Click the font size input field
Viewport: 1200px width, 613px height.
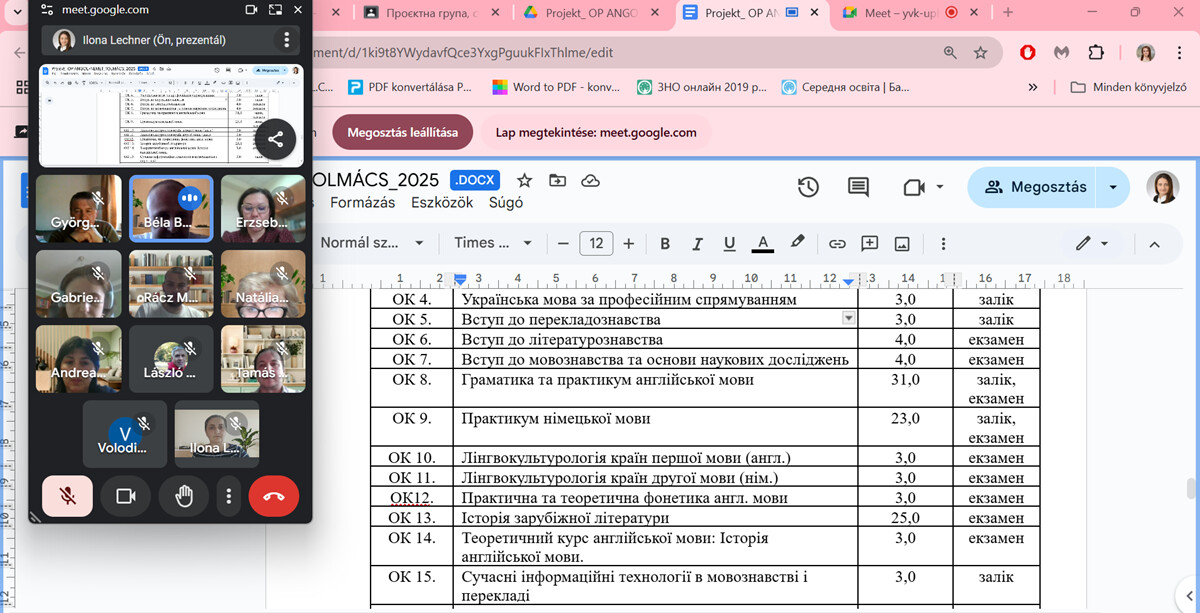pyautogui.click(x=596, y=243)
